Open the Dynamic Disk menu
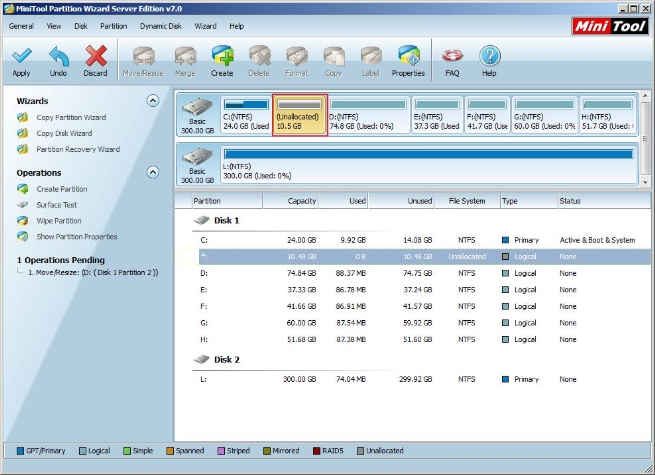655x475 pixels. [161, 26]
